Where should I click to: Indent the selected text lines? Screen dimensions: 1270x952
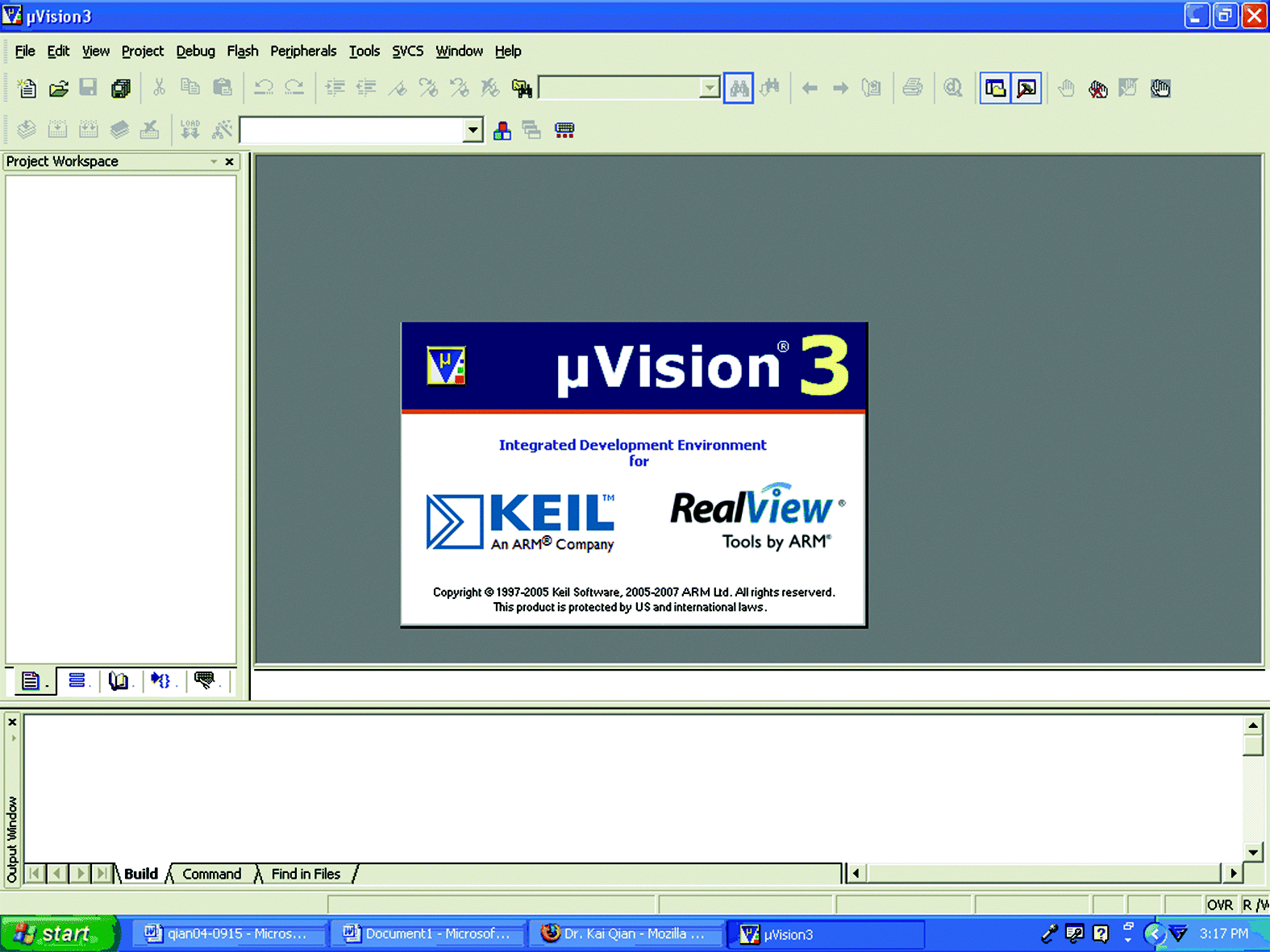pos(335,88)
